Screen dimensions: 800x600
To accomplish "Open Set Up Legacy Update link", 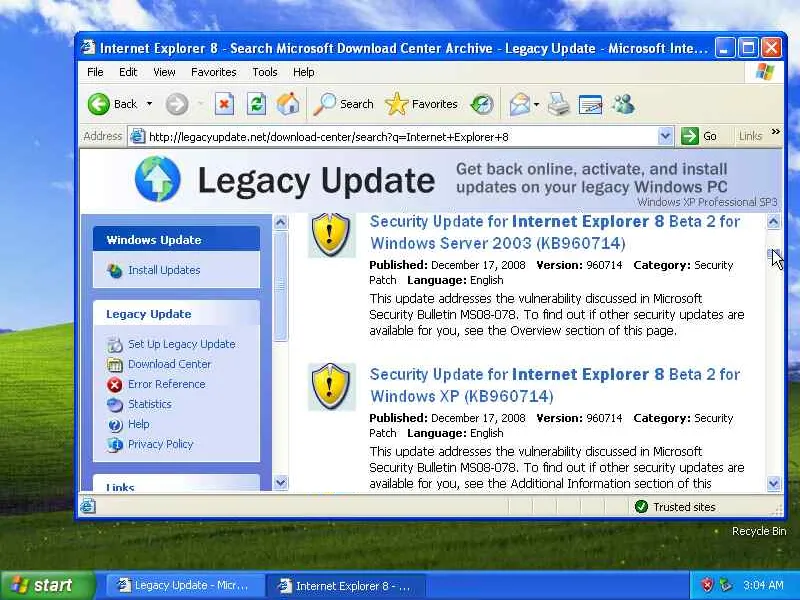I will (x=182, y=344).
